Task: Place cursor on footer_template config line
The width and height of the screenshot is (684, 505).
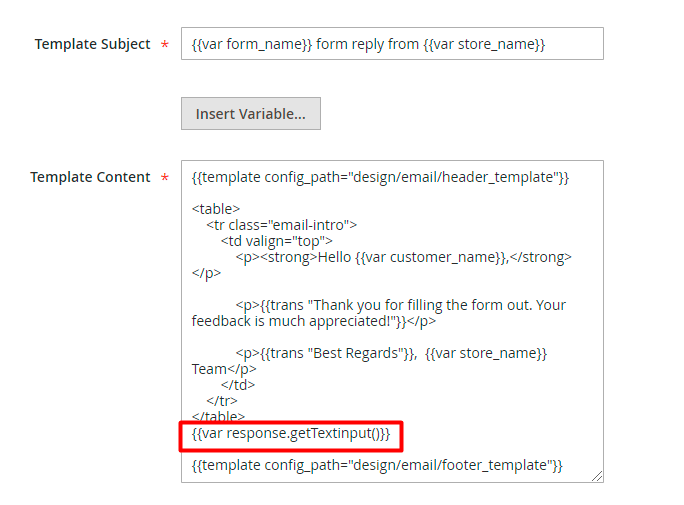Action: click(378, 465)
